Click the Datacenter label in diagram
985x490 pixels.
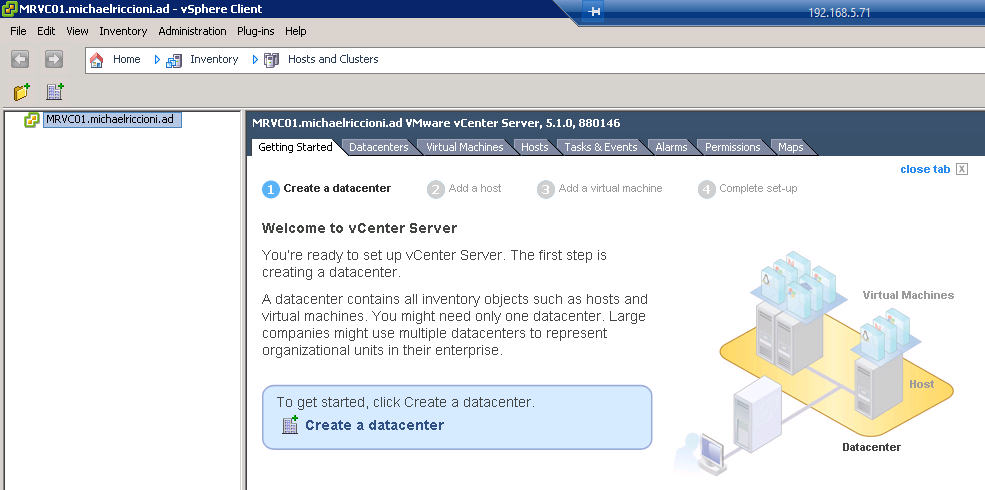click(871, 447)
